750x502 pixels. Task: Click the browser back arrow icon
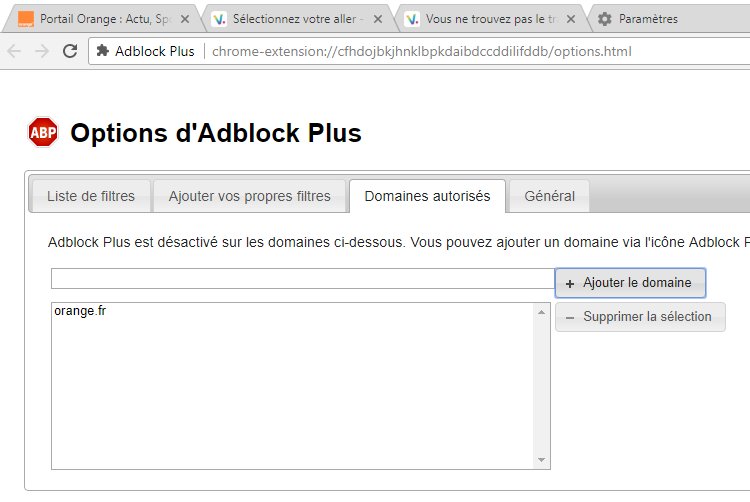[x=14, y=51]
